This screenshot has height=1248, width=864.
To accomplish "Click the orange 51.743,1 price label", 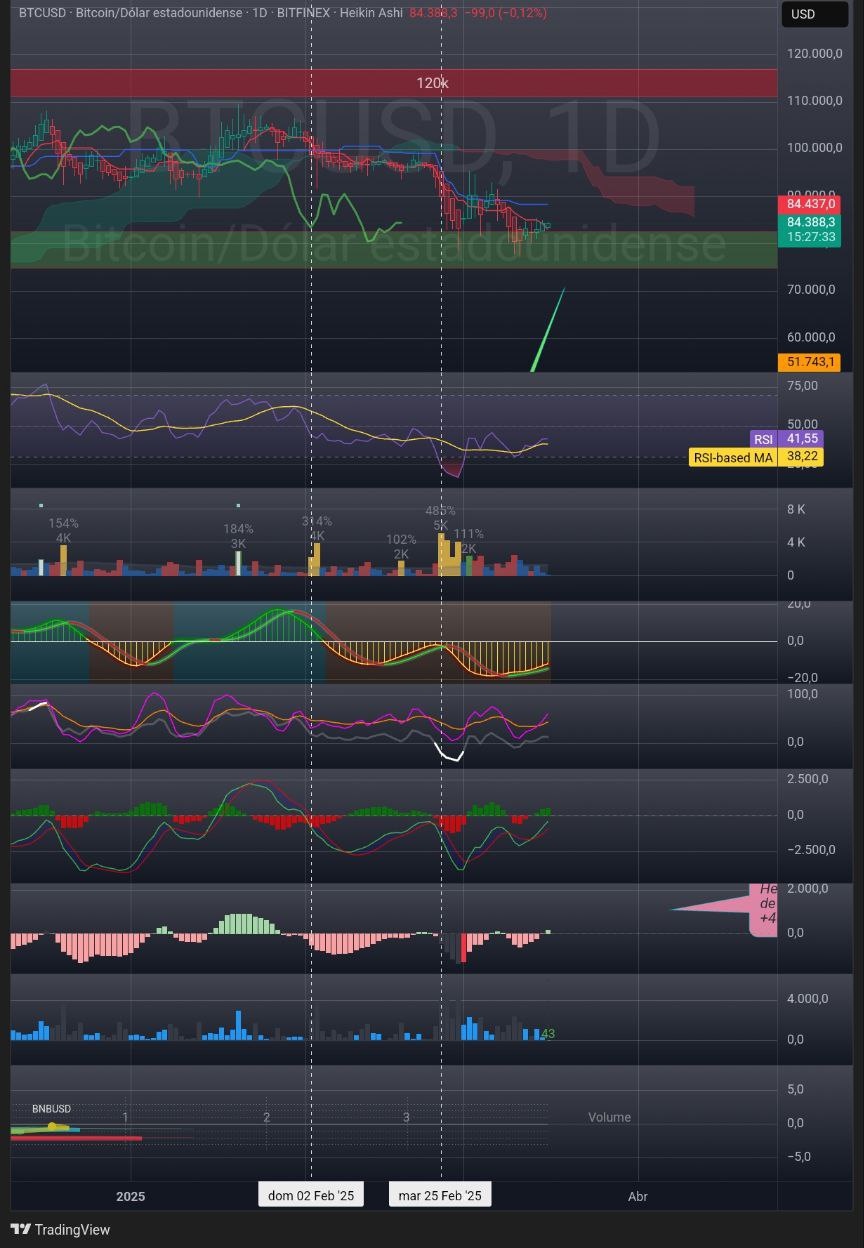I will click(809, 362).
